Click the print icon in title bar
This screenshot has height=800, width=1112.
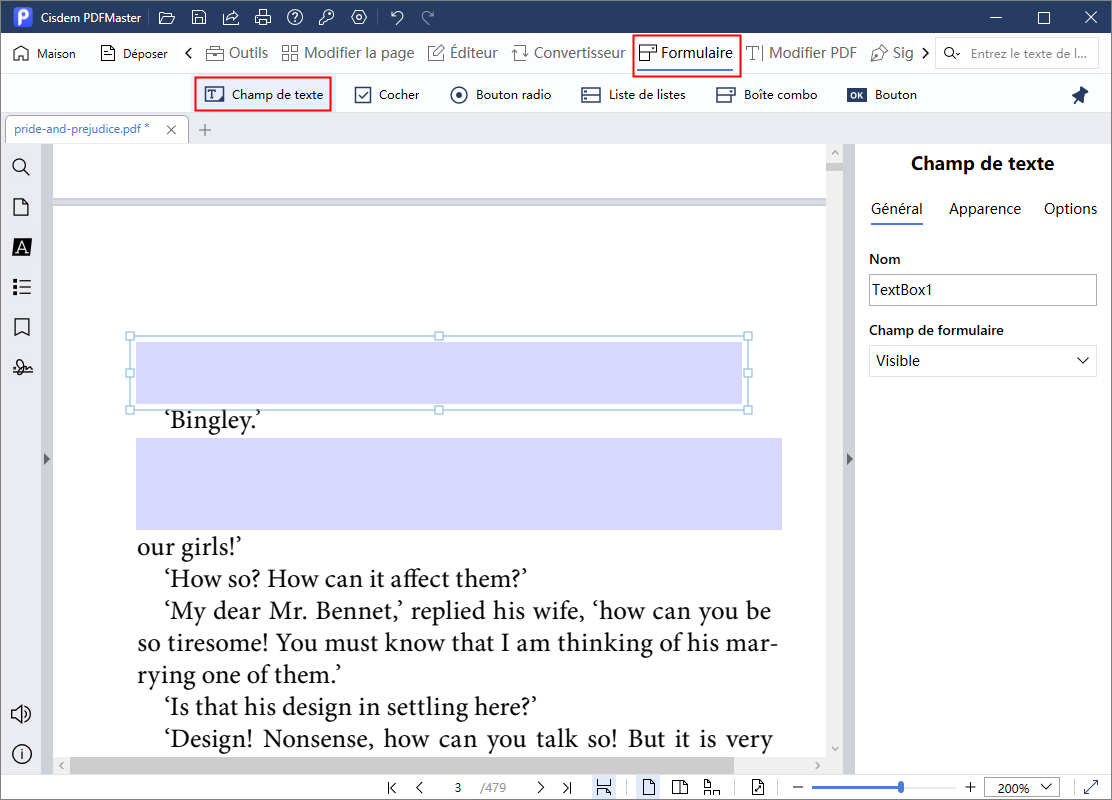(x=263, y=17)
